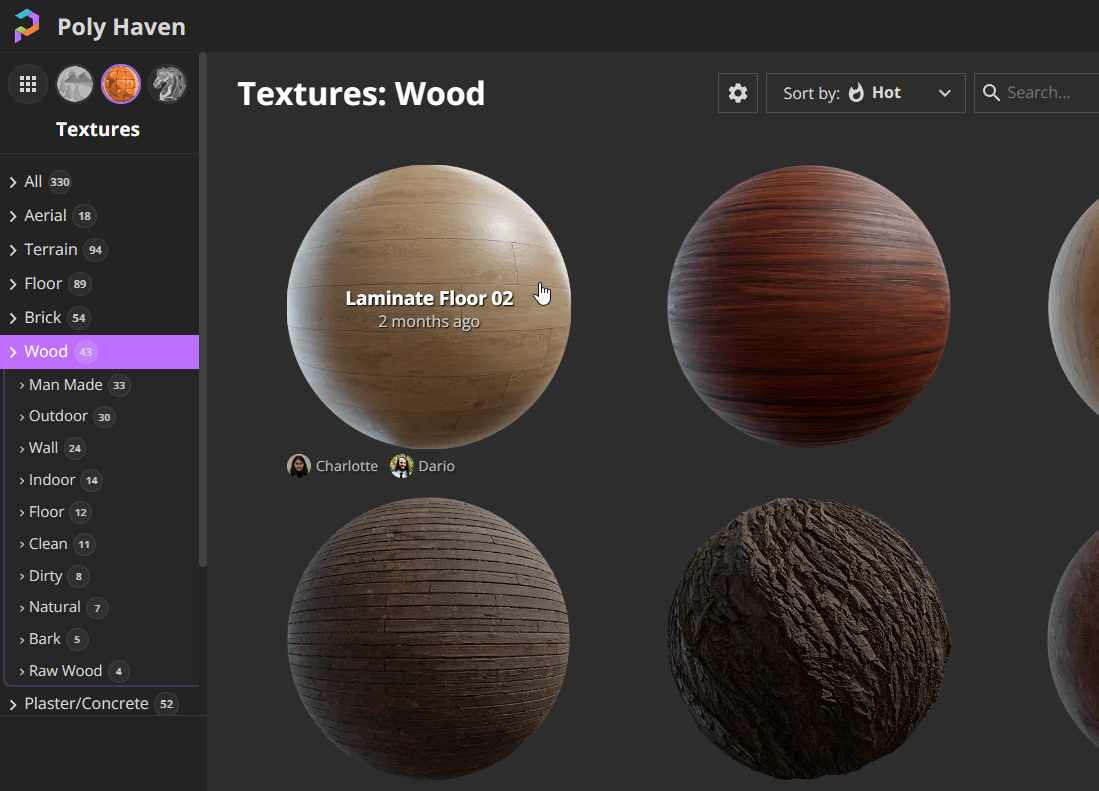Click the search magnifier icon
The height and width of the screenshot is (791, 1099).
[x=992, y=93]
